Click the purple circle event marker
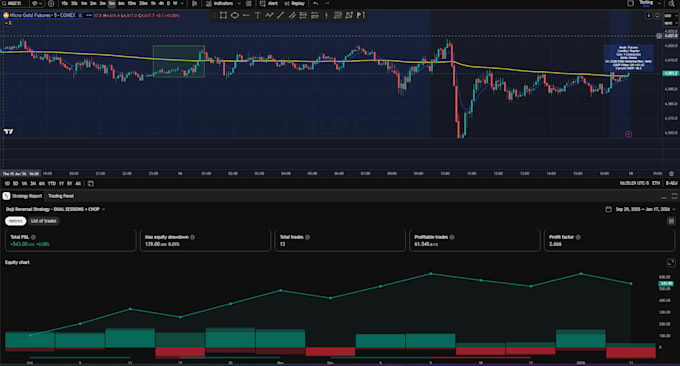This screenshot has height=366, width=680. [x=628, y=134]
